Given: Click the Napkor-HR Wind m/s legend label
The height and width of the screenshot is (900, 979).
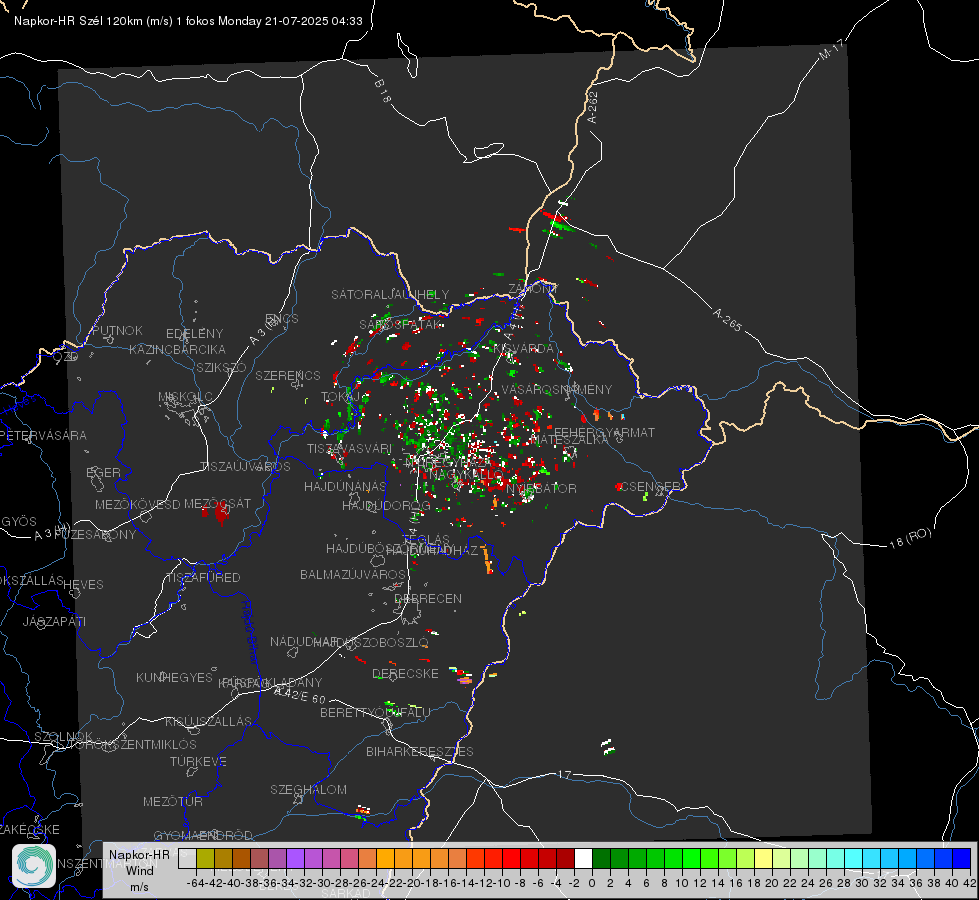Looking at the screenshot, I should 139,871.
